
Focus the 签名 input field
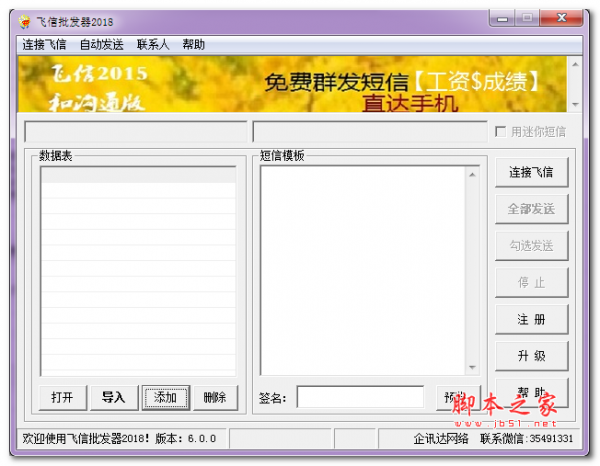[360, 397]
